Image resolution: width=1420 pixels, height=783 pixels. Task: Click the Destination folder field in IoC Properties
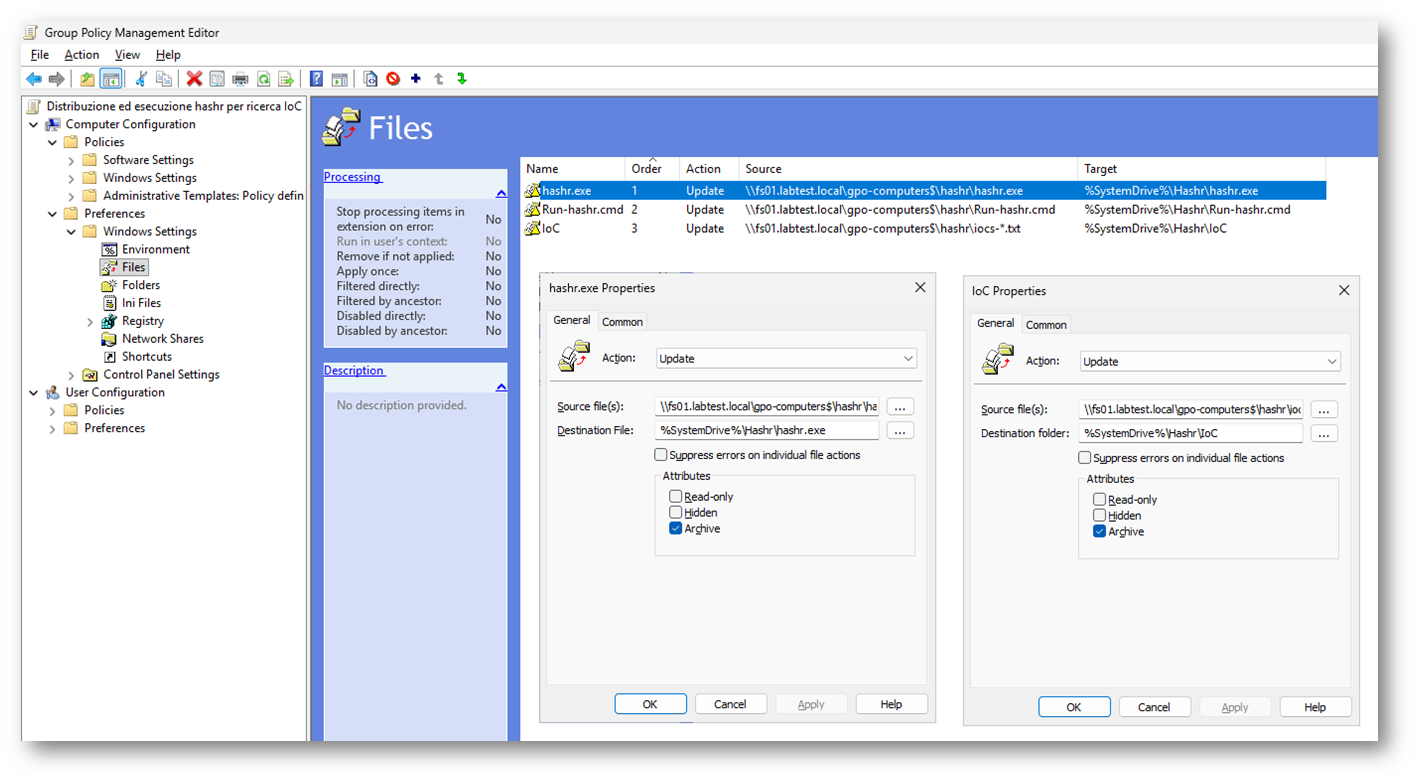click(1190, 434)
